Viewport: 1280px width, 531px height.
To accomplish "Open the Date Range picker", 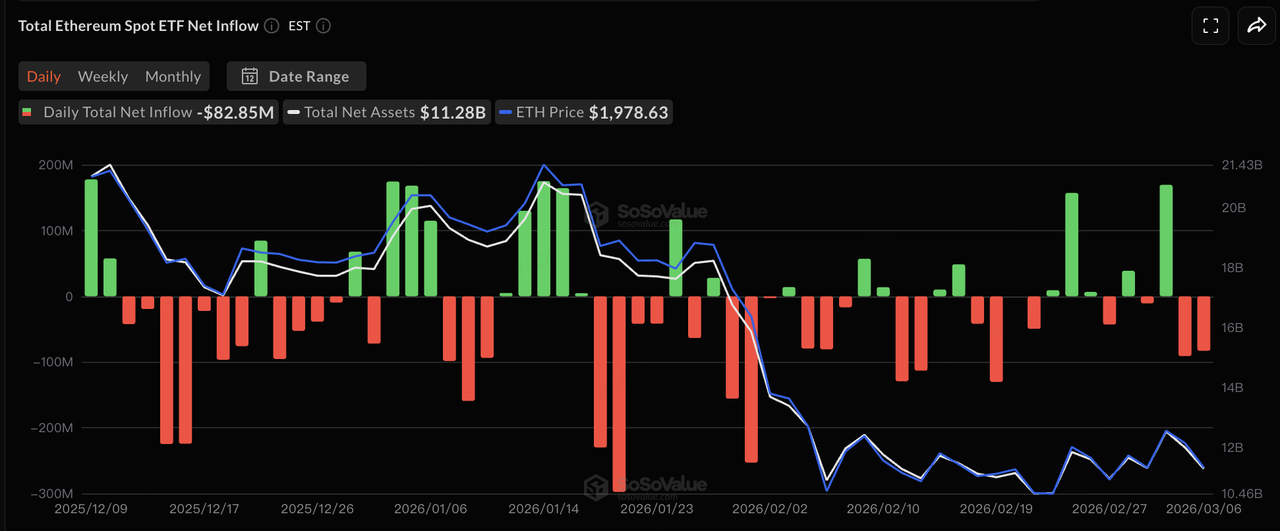I will (296, 76).
